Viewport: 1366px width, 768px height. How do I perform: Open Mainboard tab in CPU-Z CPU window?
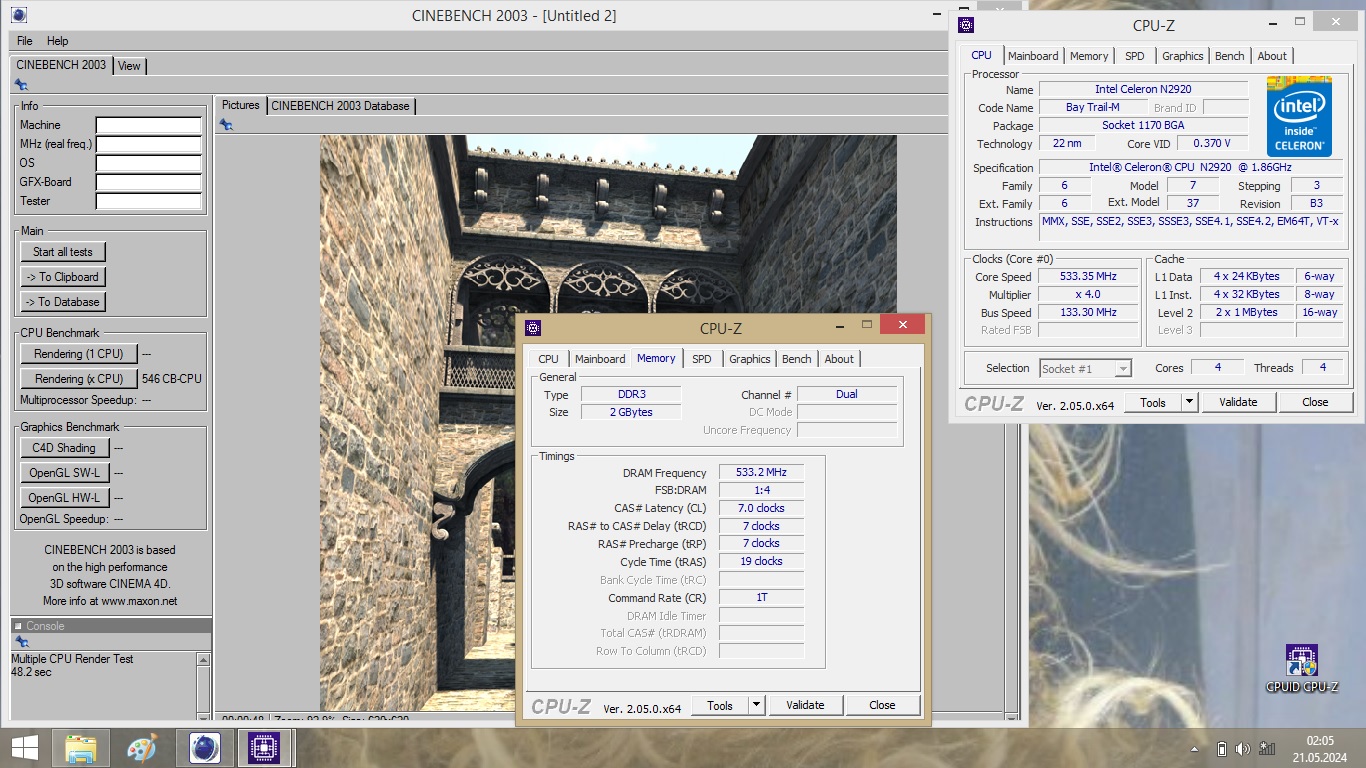point(1033,56)
